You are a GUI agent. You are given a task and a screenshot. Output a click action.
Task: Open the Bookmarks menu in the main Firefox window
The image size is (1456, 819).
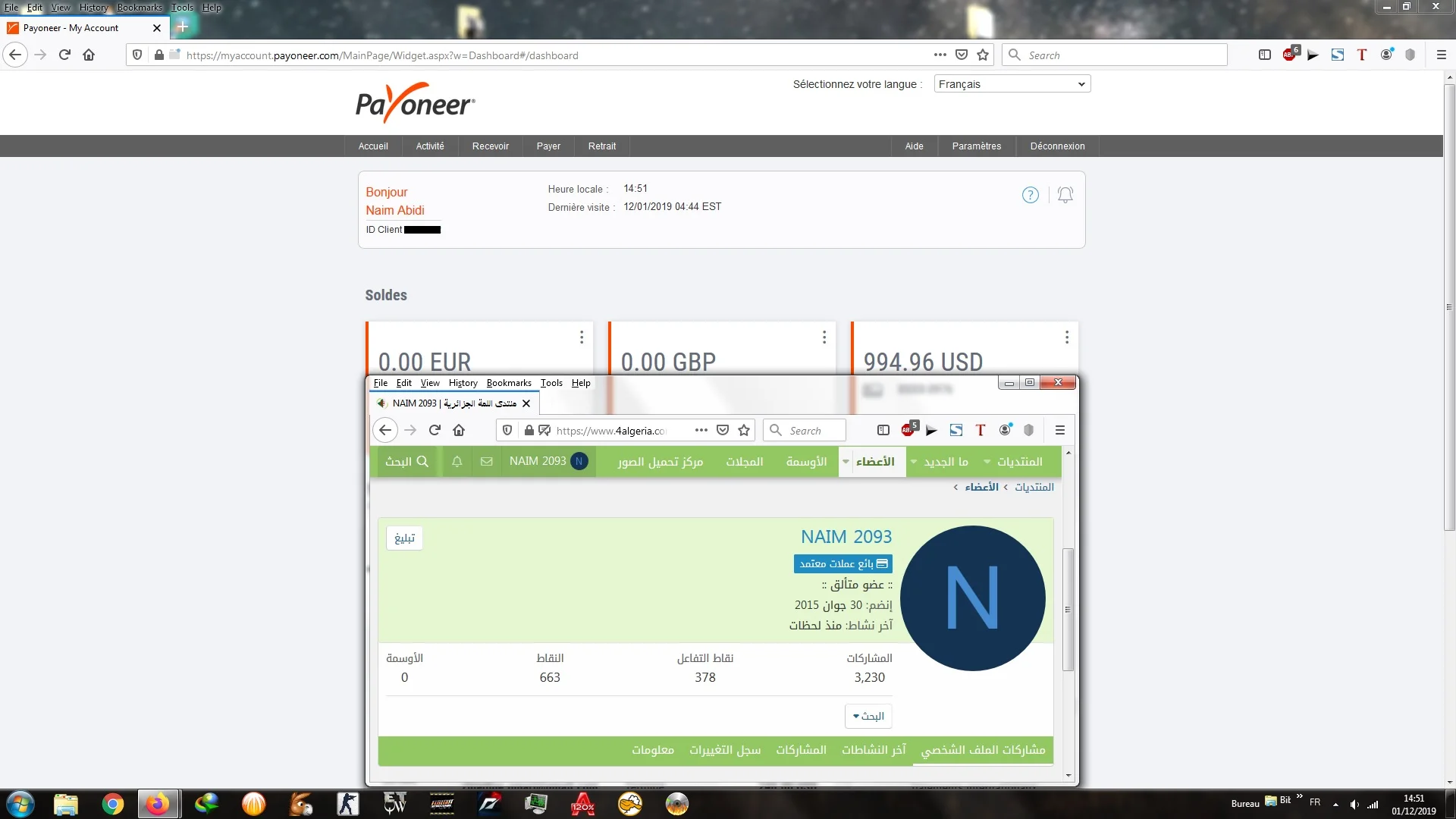coord(140,8)
